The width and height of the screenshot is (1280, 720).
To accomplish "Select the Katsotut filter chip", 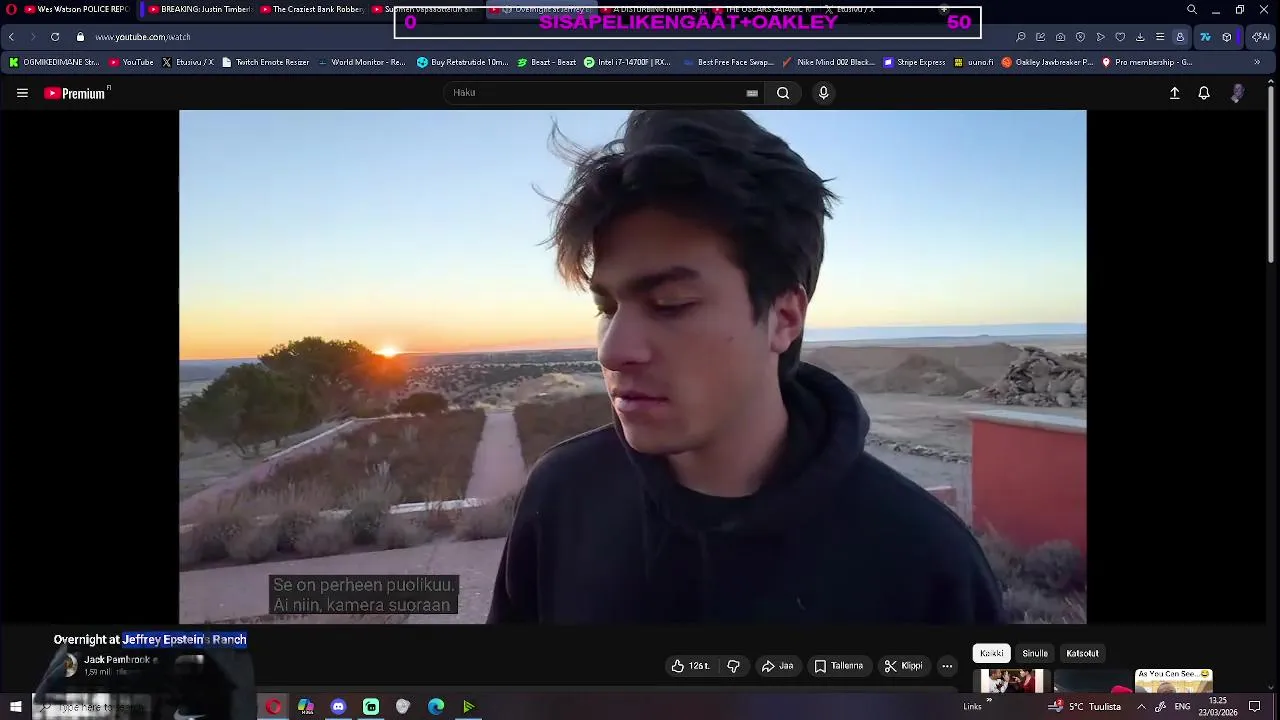I will coord(1082,653).
